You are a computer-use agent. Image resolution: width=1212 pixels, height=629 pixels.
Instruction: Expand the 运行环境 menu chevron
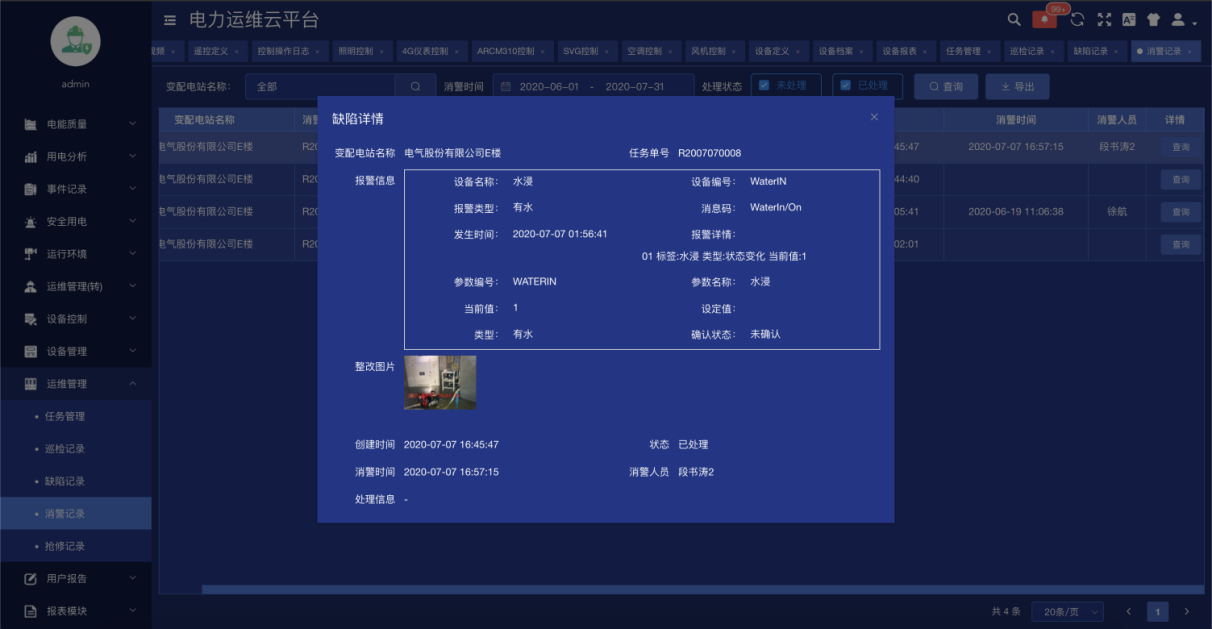pos(132,254)
